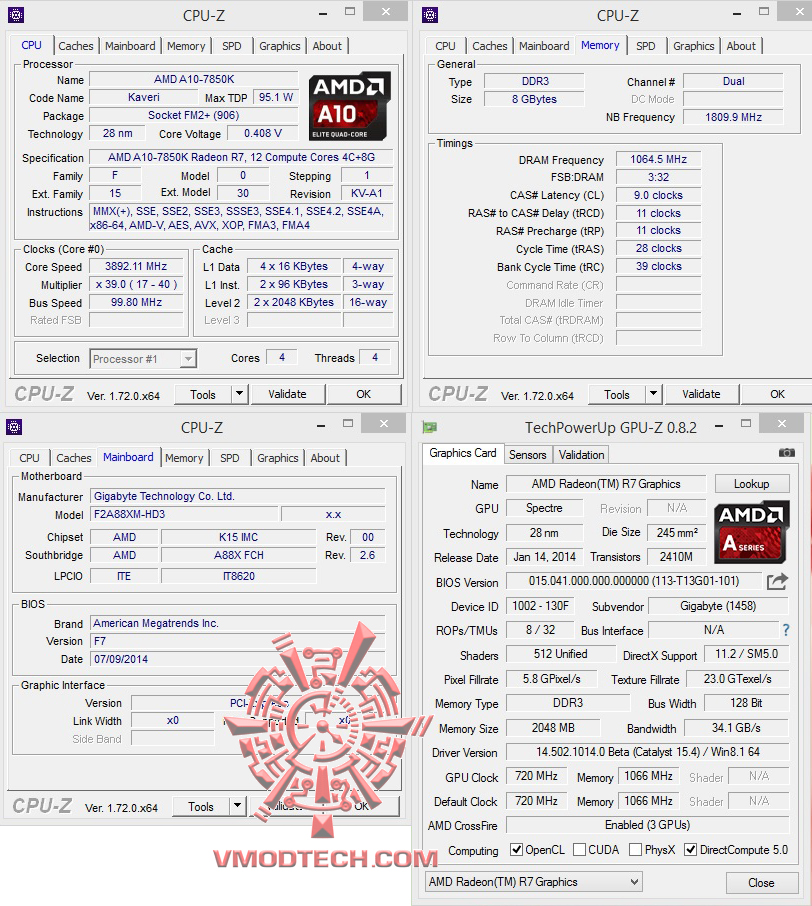Click the NB Frequency value 1809.9 MHz
This screenshot has width=812, height=906.
(x=733, y=117)
